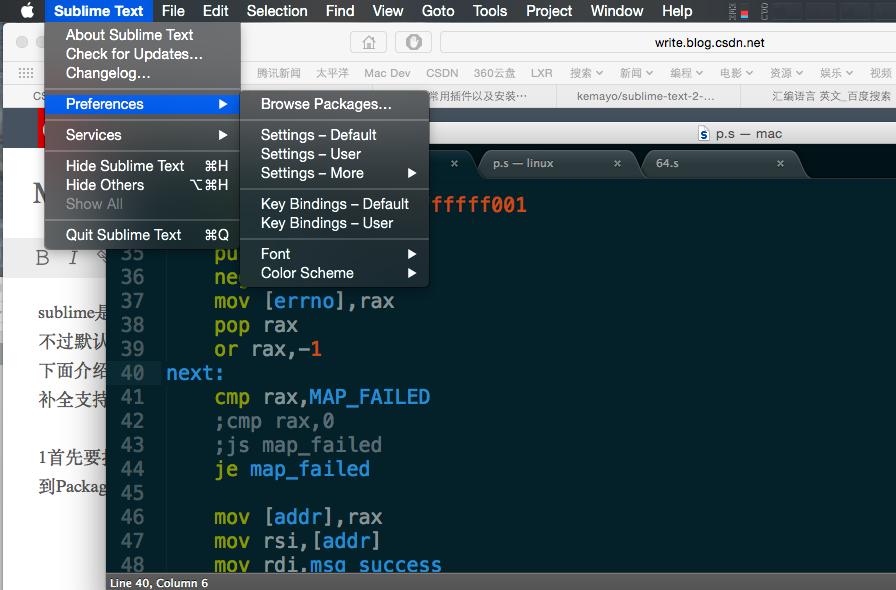
Task: Expand the Color Scheme submenu
Action: click(334, 273)
